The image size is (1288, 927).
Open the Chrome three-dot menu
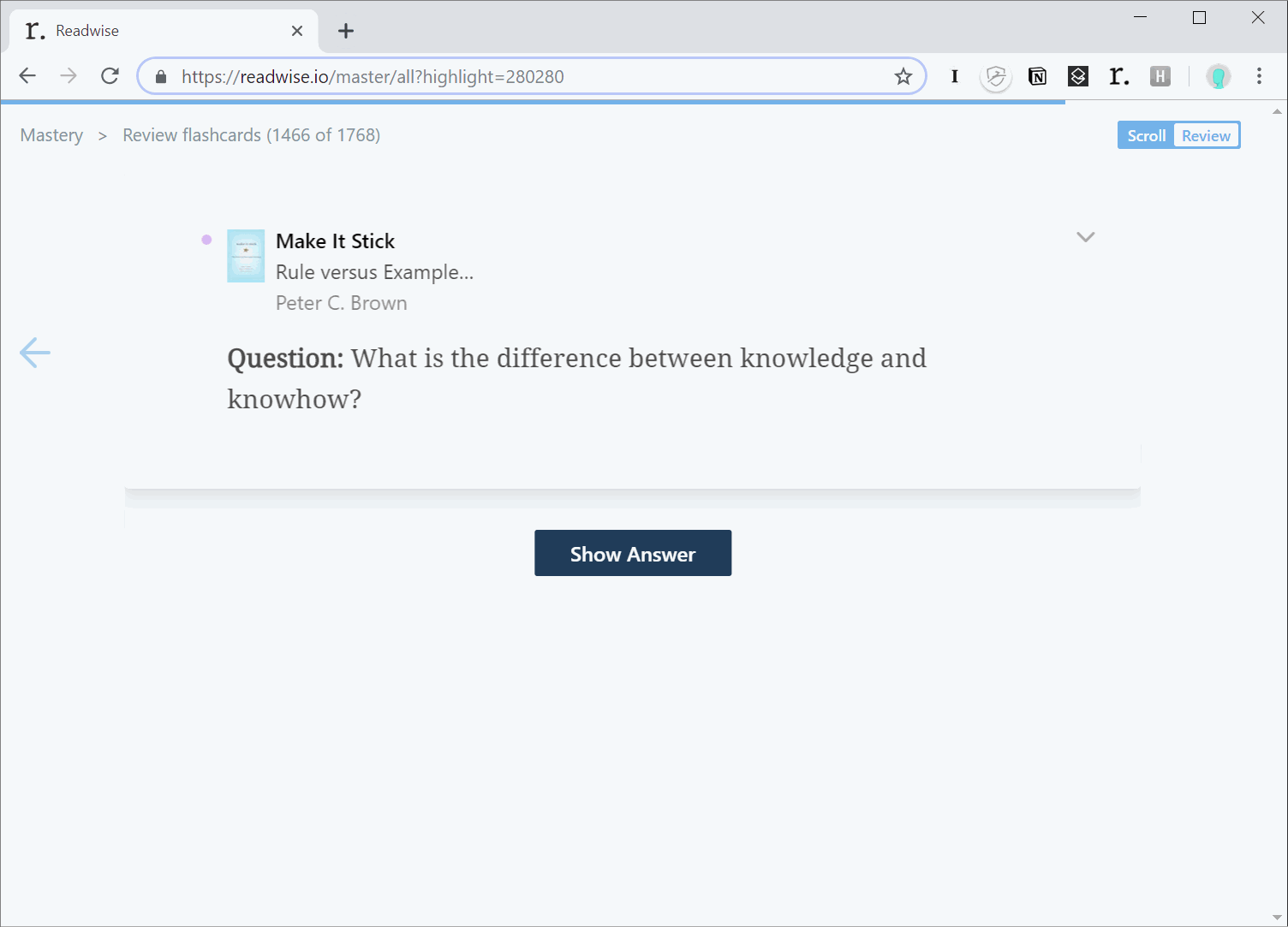(1259, 76)
